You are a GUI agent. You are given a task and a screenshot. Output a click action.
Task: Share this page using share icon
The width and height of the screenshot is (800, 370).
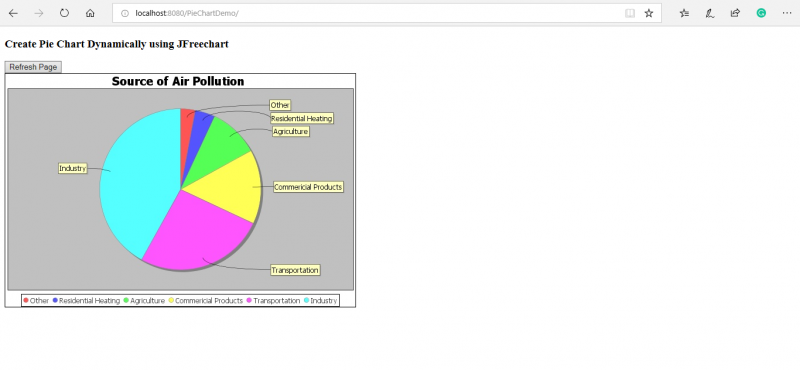click(x=735, y=13)
